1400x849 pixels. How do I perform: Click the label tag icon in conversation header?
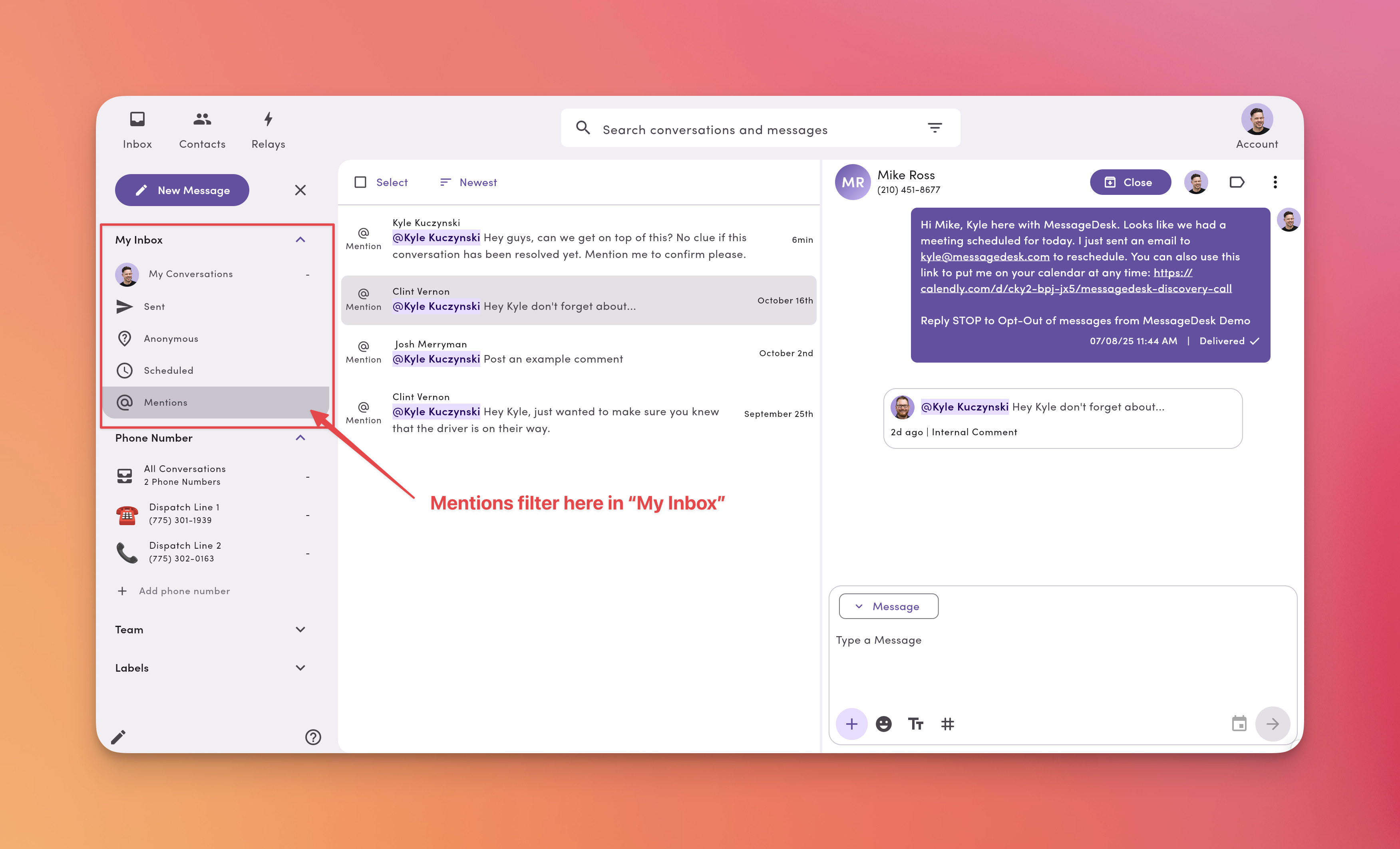point(1236,182)
